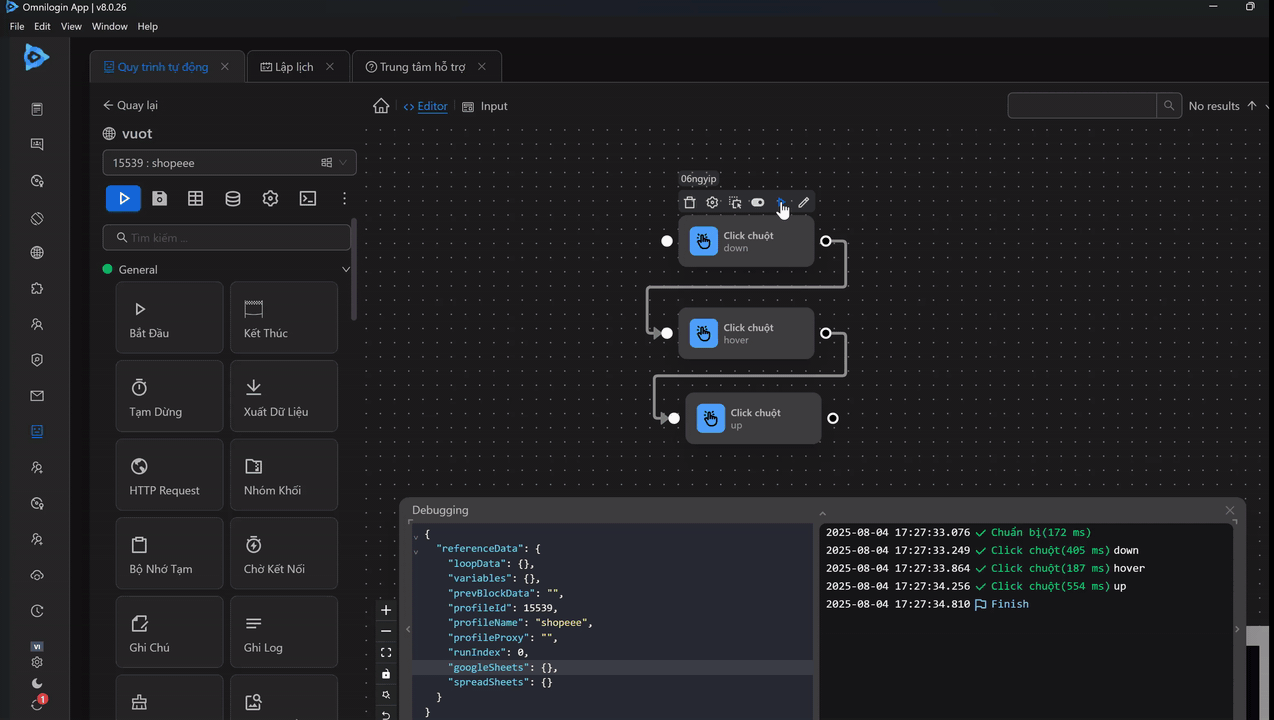Toggle dark mode moon icon in sidebar

click(37, 683)
